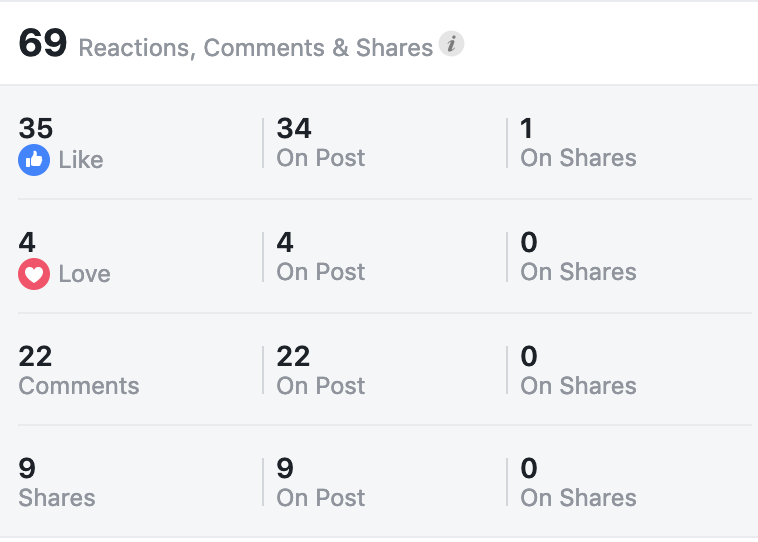Click the info icon beside Reactions heading
The width and height of the screenshot is (758, 542).
pyautogui.click(x=451, y=44)
